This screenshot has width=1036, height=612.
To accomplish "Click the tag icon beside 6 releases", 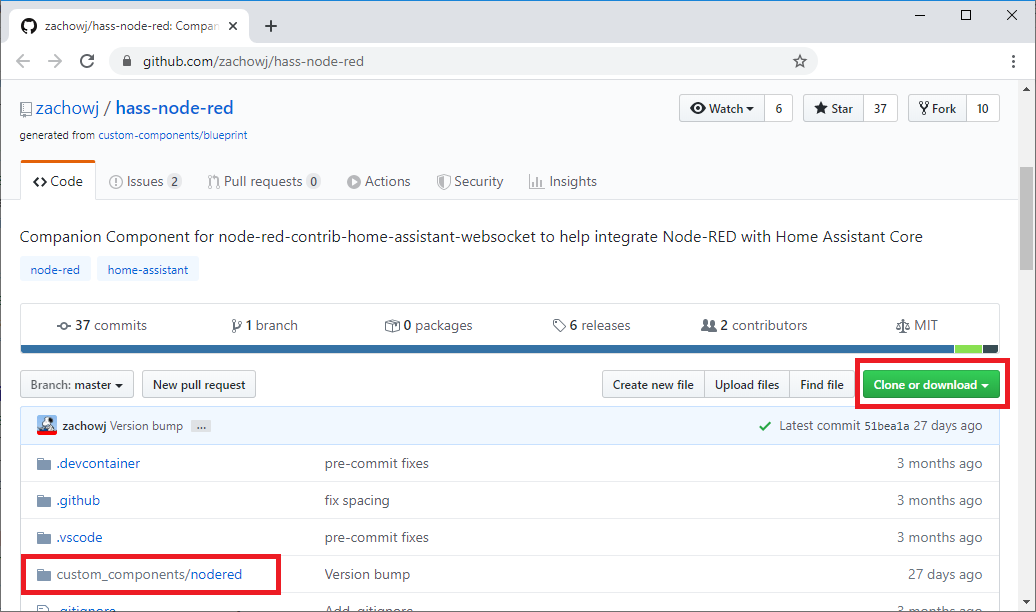I will 559,325.
